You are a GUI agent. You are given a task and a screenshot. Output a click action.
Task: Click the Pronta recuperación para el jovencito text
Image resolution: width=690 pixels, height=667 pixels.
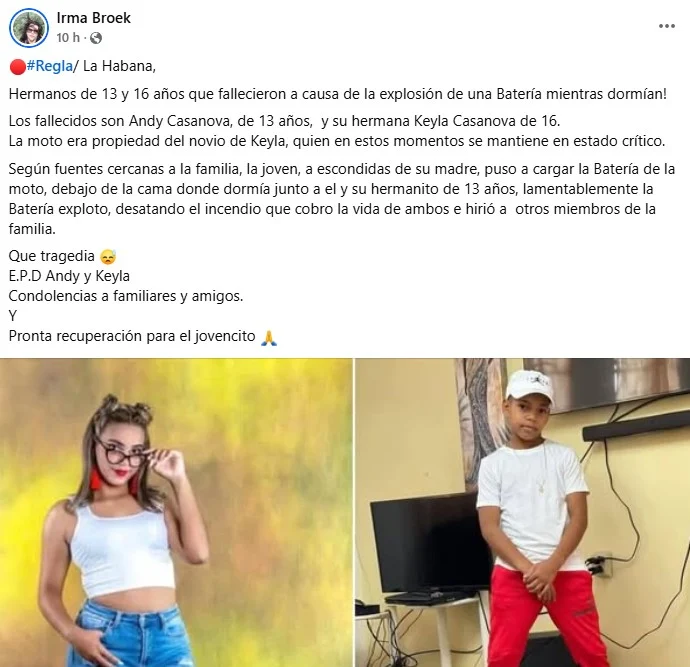pos(132,336)
